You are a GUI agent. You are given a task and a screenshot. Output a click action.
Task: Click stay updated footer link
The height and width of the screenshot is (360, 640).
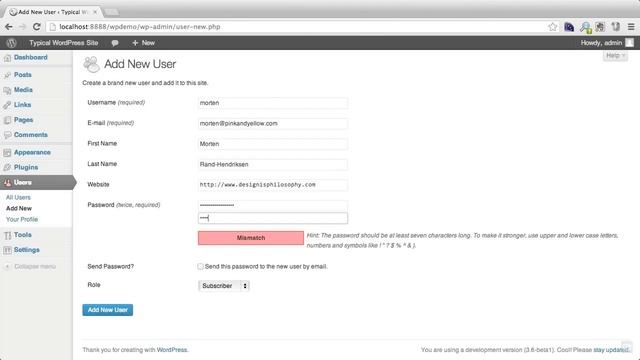[x=611, y=350]
